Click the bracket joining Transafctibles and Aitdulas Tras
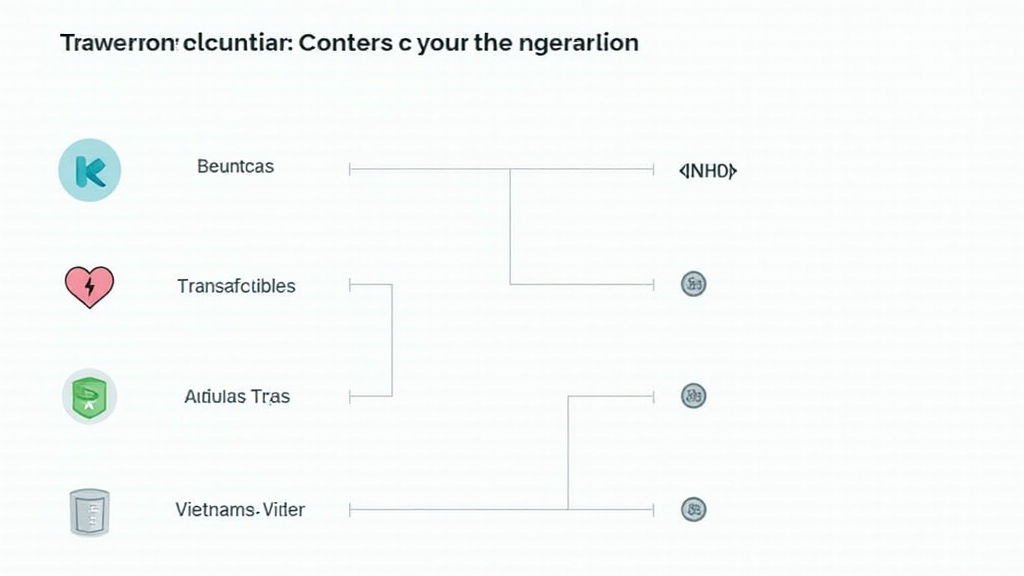The width and height of the screenshot is (1024, 576). click(392, 340)
